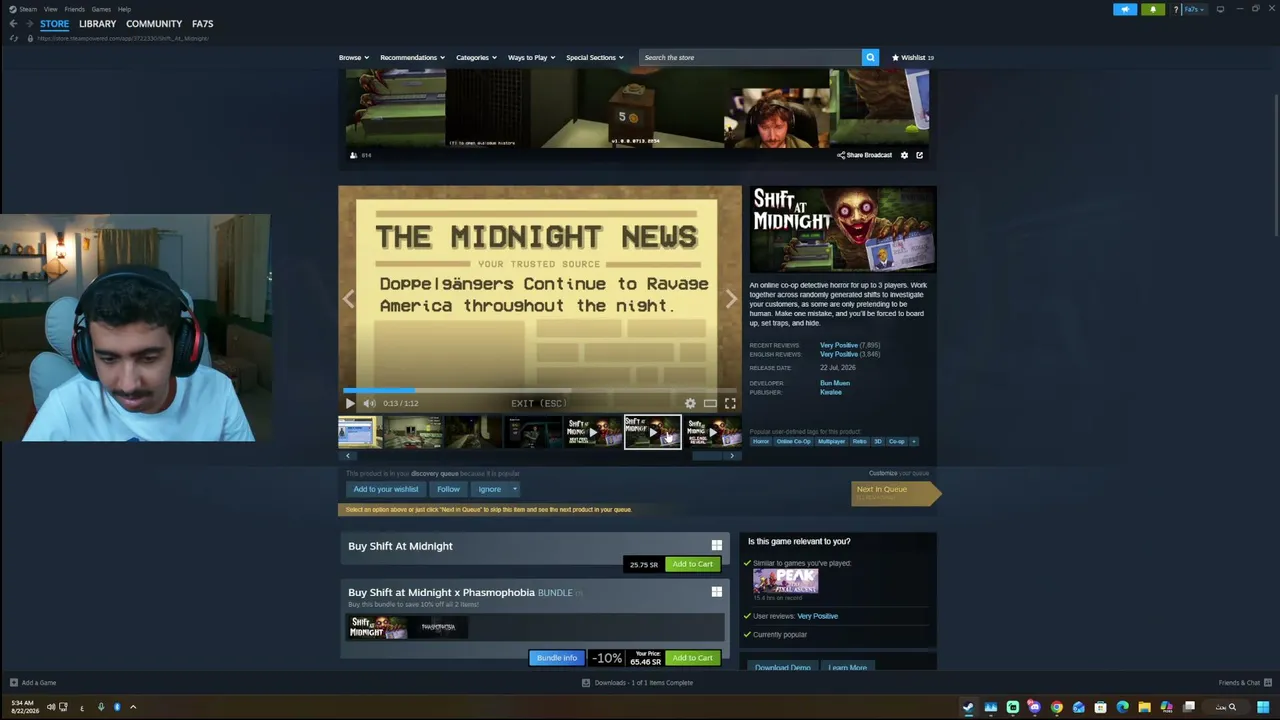Expand the Categories menu

coord(476,57)
